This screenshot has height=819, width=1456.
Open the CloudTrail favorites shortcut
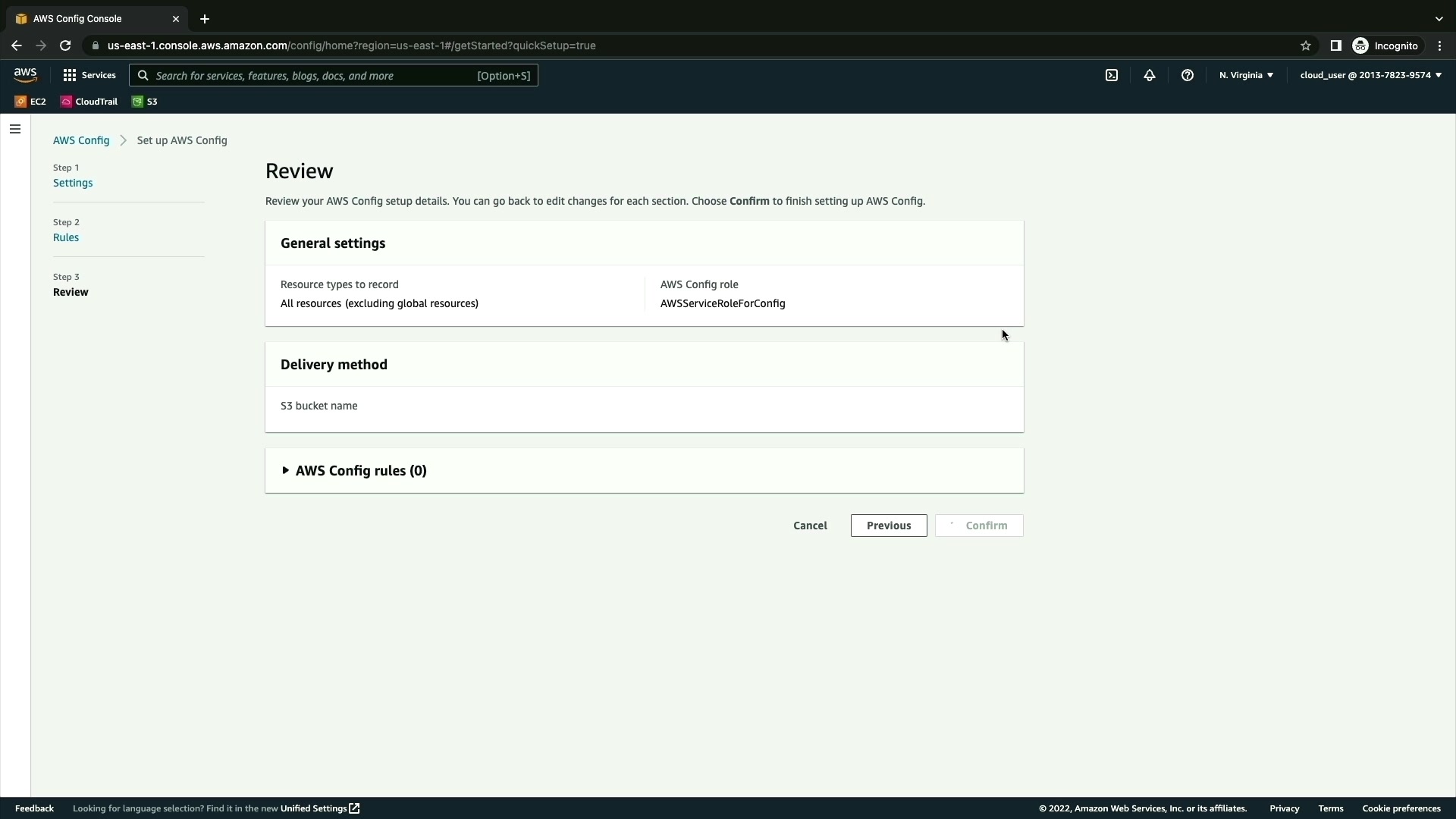pos(89,102)
